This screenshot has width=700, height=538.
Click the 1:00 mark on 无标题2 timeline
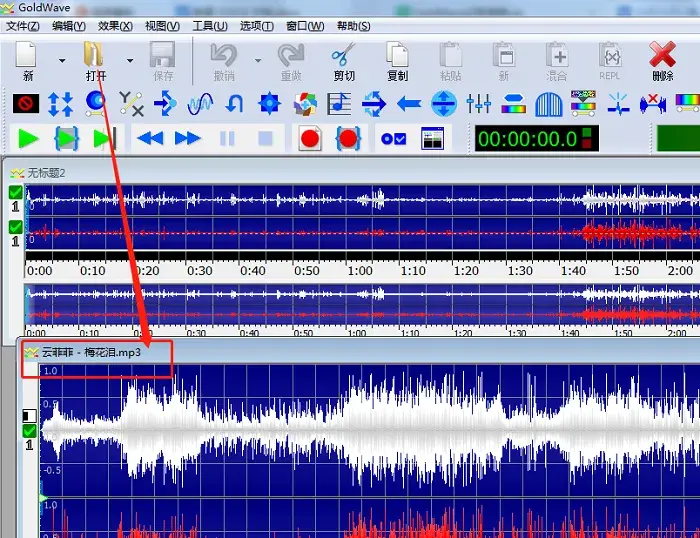[360, 271]
